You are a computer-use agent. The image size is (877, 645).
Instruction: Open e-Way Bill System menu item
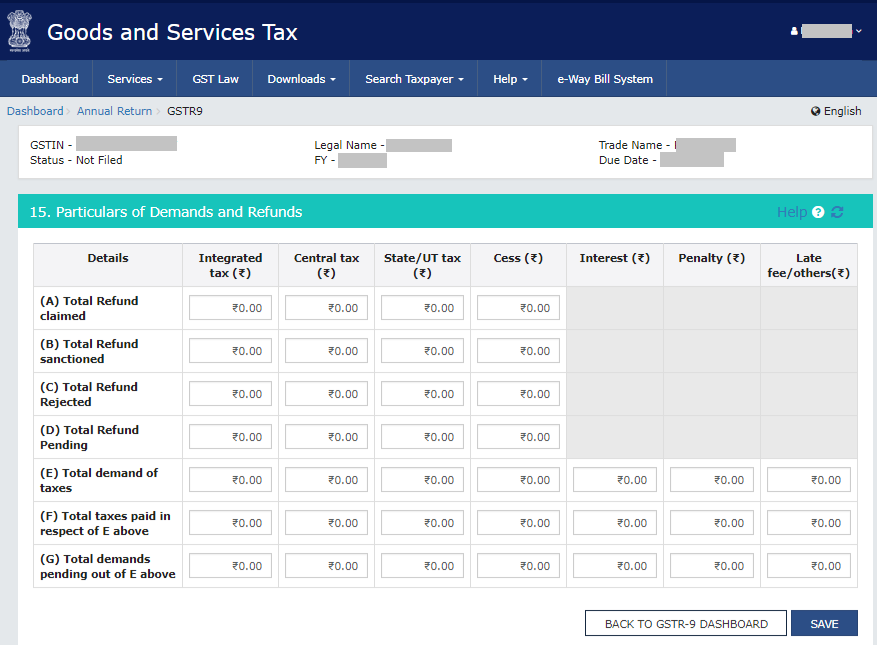[x=605, y=79]
